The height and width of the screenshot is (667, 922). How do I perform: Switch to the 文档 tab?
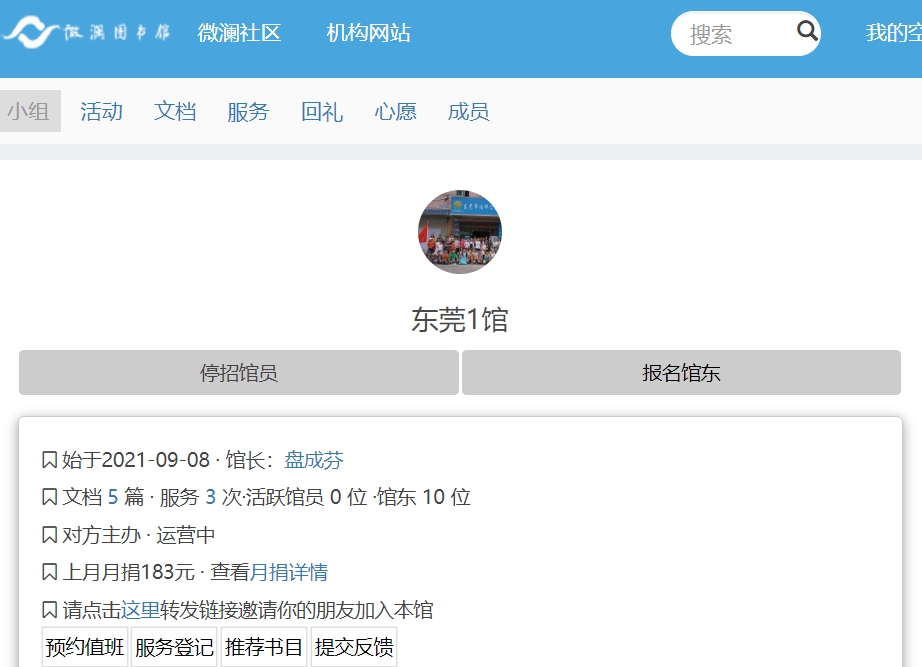click(x=175, y=112)
